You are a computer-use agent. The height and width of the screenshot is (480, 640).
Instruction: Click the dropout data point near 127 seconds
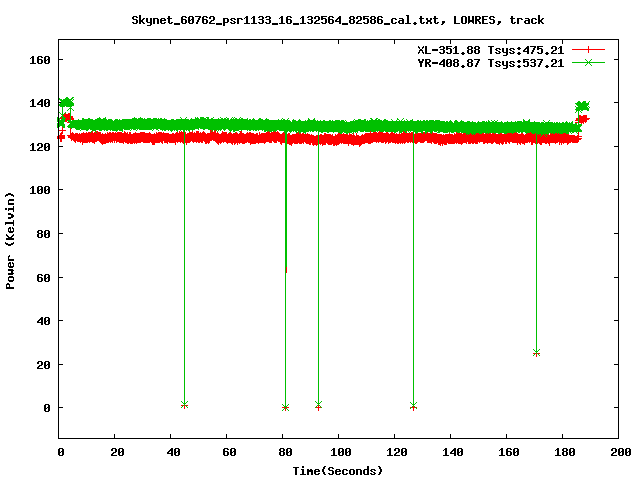click(x=413, y=406)
